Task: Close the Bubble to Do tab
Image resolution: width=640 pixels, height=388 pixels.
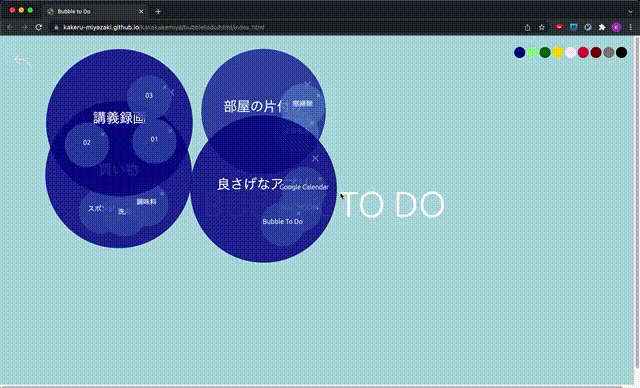Action: coord(141,11)
